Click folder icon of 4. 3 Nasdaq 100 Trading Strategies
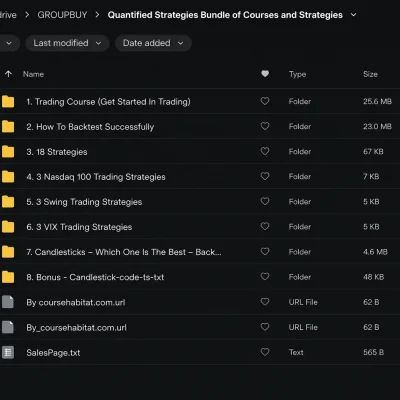400x400 pixels. 8,177
